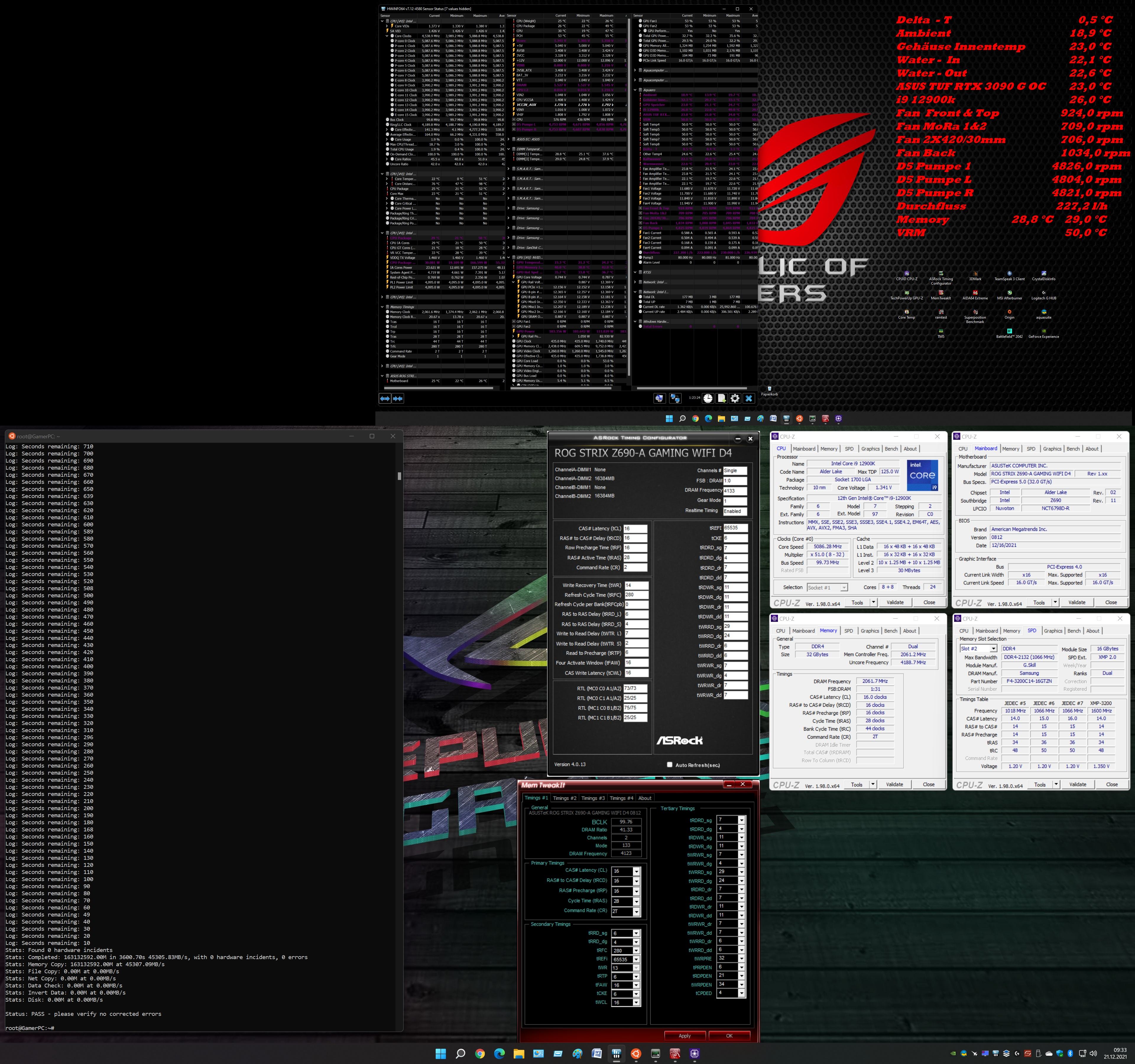Toggle Auto Refresh checkbox in ASRock Timing Configurator
The image size is (1135, 1064).
click(670, 765)
